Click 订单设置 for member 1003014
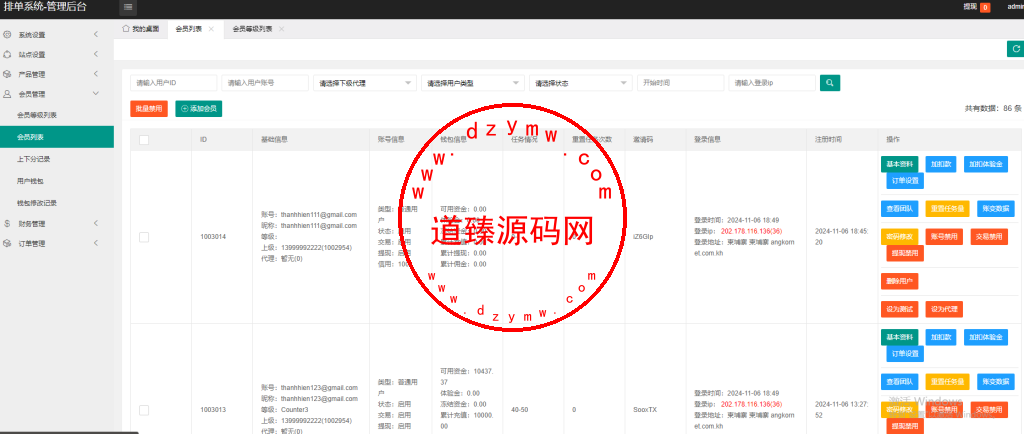 click(x=905, y=181)
